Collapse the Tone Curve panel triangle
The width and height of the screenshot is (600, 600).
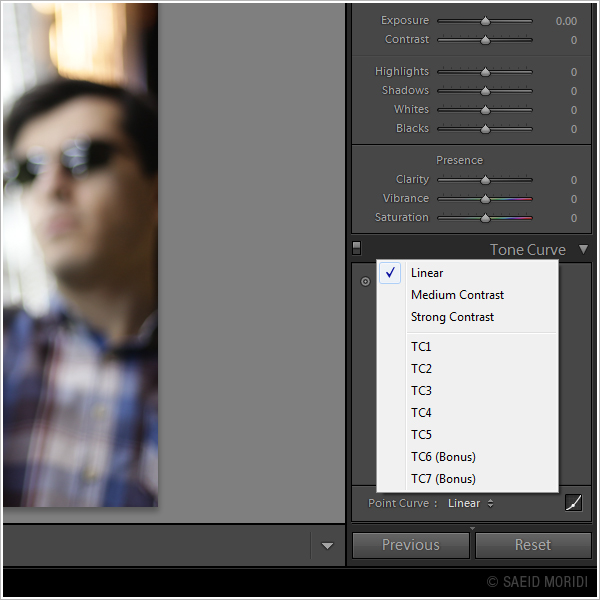click(584, 250)
